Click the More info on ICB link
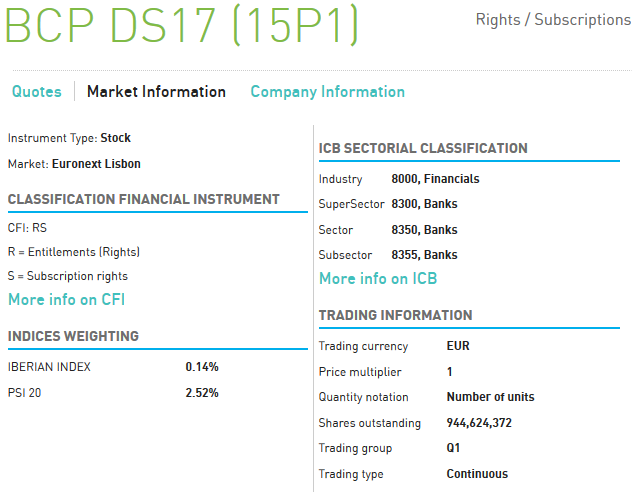 click(x=377, y=279)
